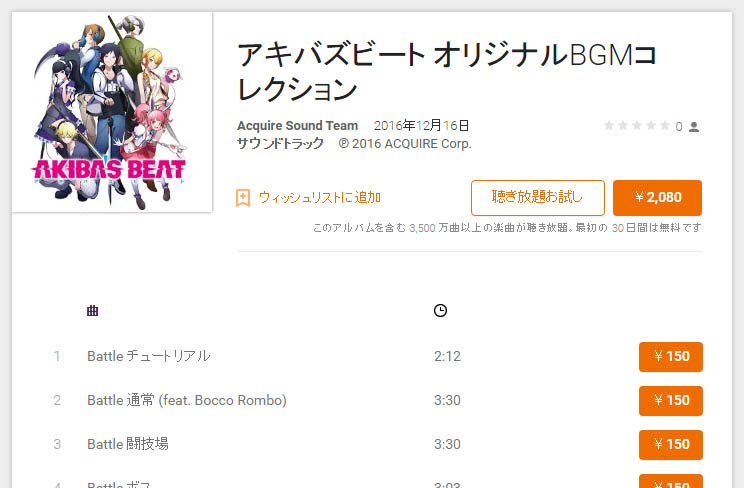Click the 曲 column header

click(x=93, y=311)
